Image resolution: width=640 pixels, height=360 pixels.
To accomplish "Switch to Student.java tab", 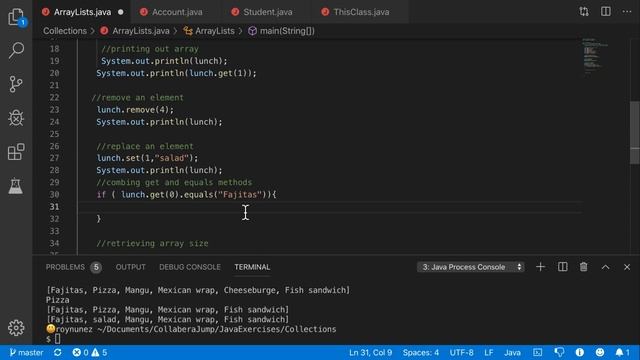I will (267, 12).
